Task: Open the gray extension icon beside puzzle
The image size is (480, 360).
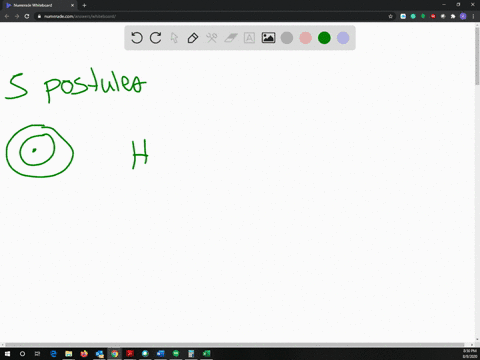Action: coord(443,16)
